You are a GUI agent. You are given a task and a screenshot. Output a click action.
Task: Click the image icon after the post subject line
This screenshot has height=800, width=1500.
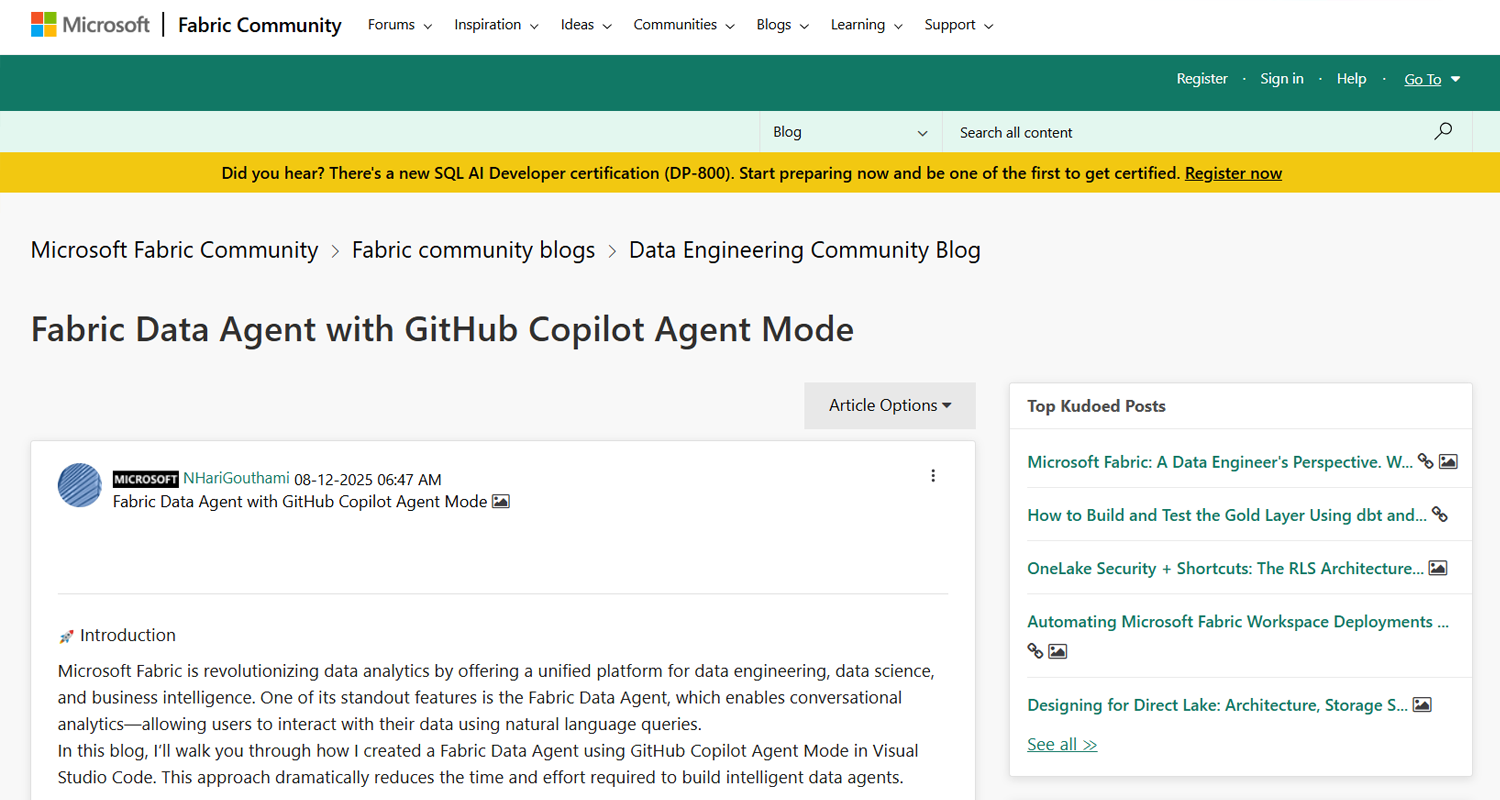tap(501, 501)
